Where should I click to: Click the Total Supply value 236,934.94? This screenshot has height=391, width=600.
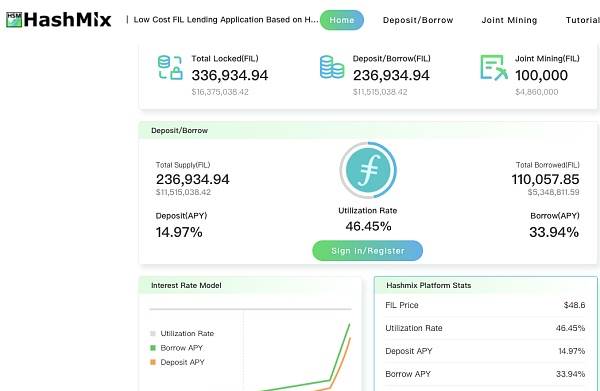pyautogui.click(x=192, y=179)
